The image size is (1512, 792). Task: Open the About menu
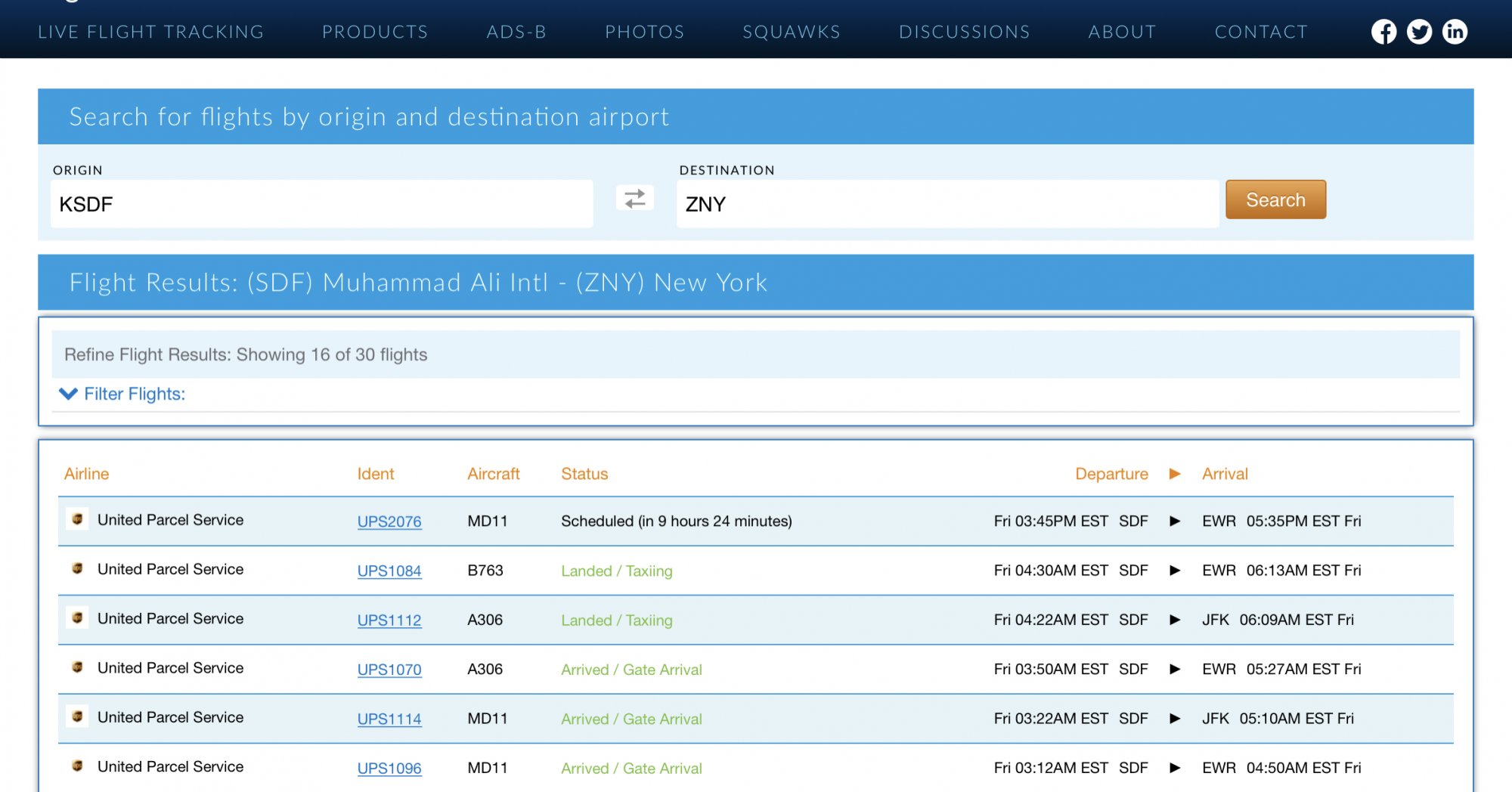(1123, 32)
